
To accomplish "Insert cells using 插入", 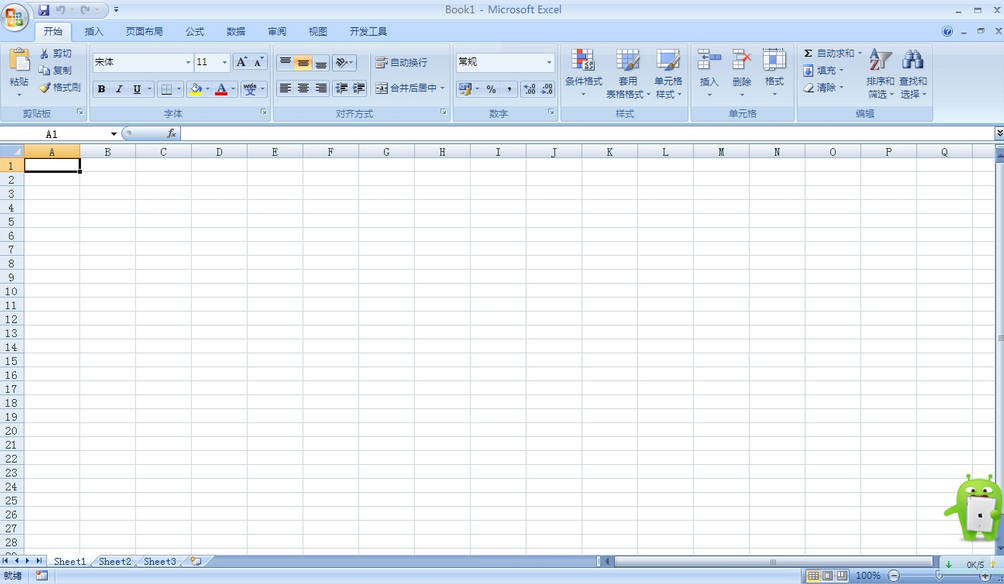I will tap(709, 73).
